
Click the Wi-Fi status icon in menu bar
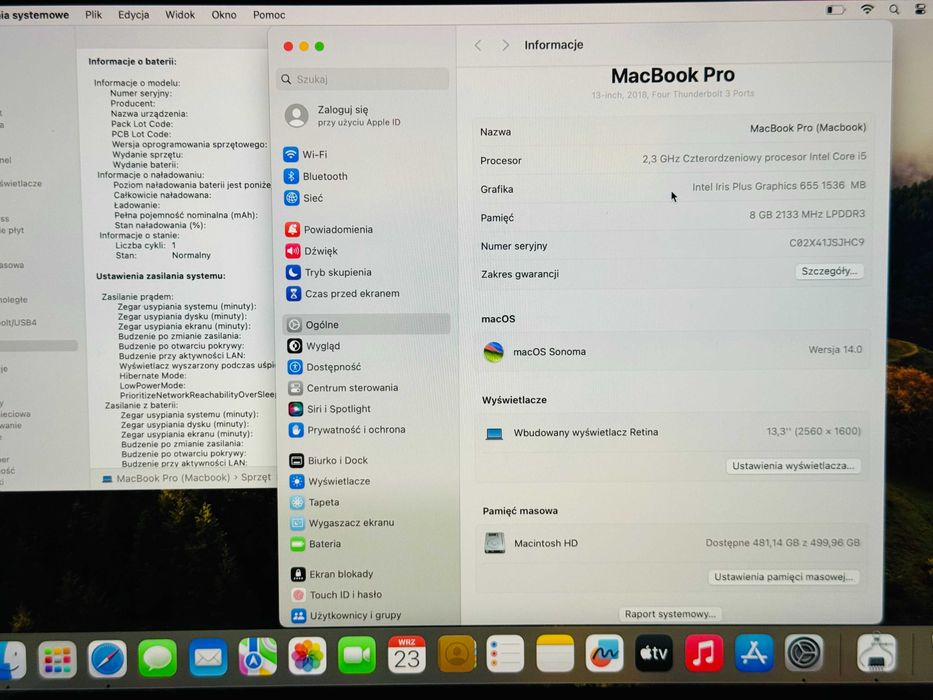pyautogui.click(x=868, y=9)
